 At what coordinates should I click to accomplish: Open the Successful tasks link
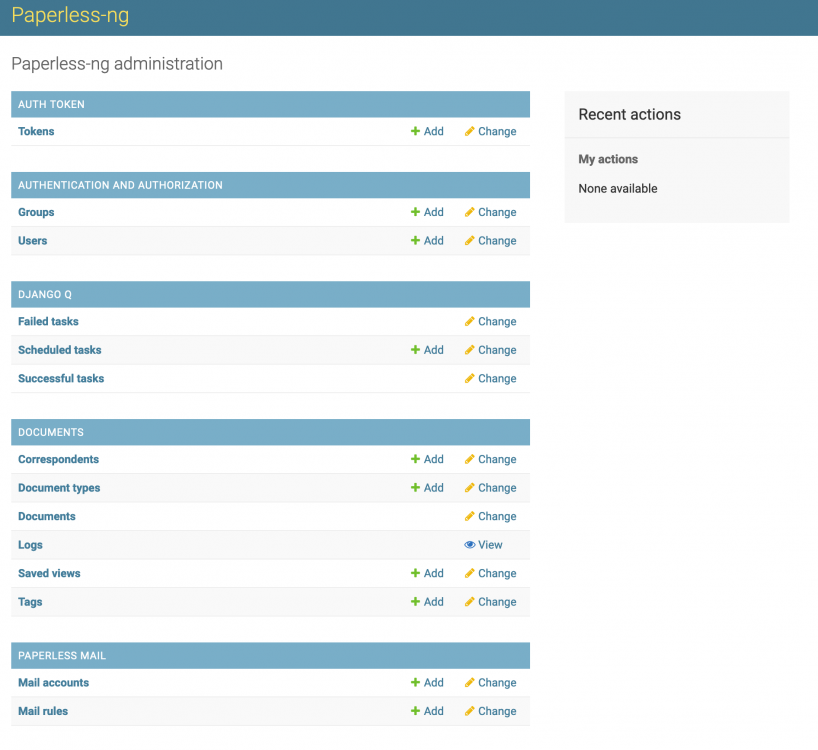coord(61,378)
